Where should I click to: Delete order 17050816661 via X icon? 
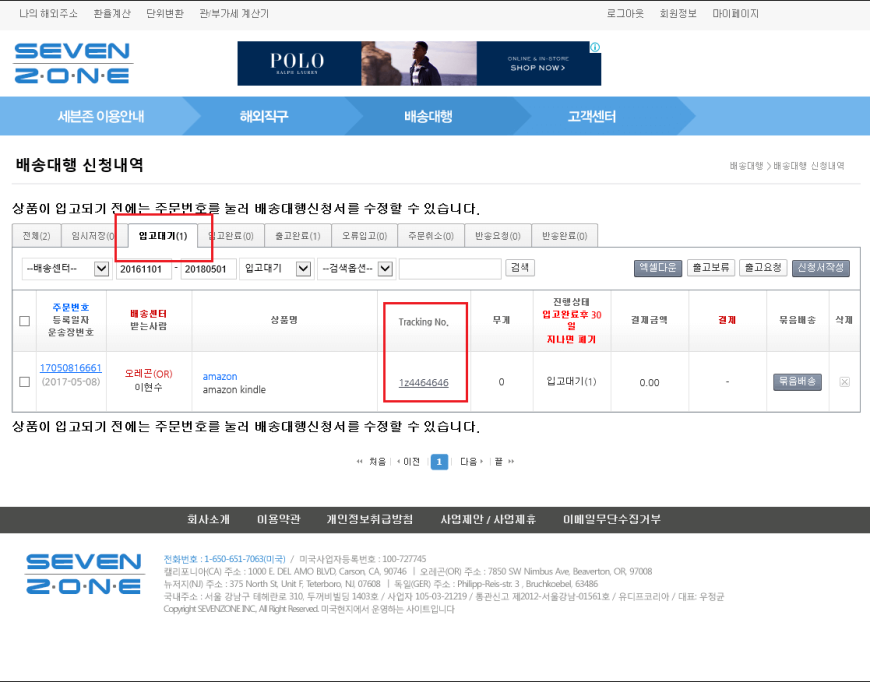844,382
